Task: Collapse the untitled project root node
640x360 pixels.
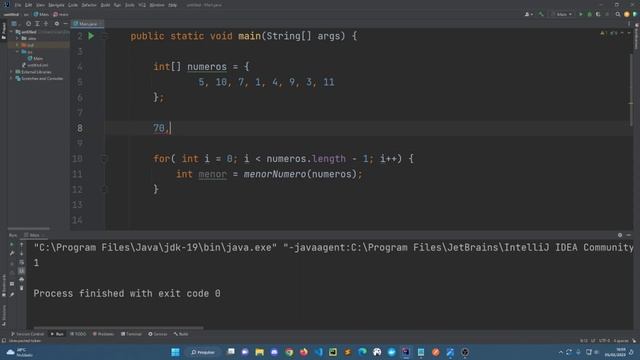Action: click(x=11, y=31)
